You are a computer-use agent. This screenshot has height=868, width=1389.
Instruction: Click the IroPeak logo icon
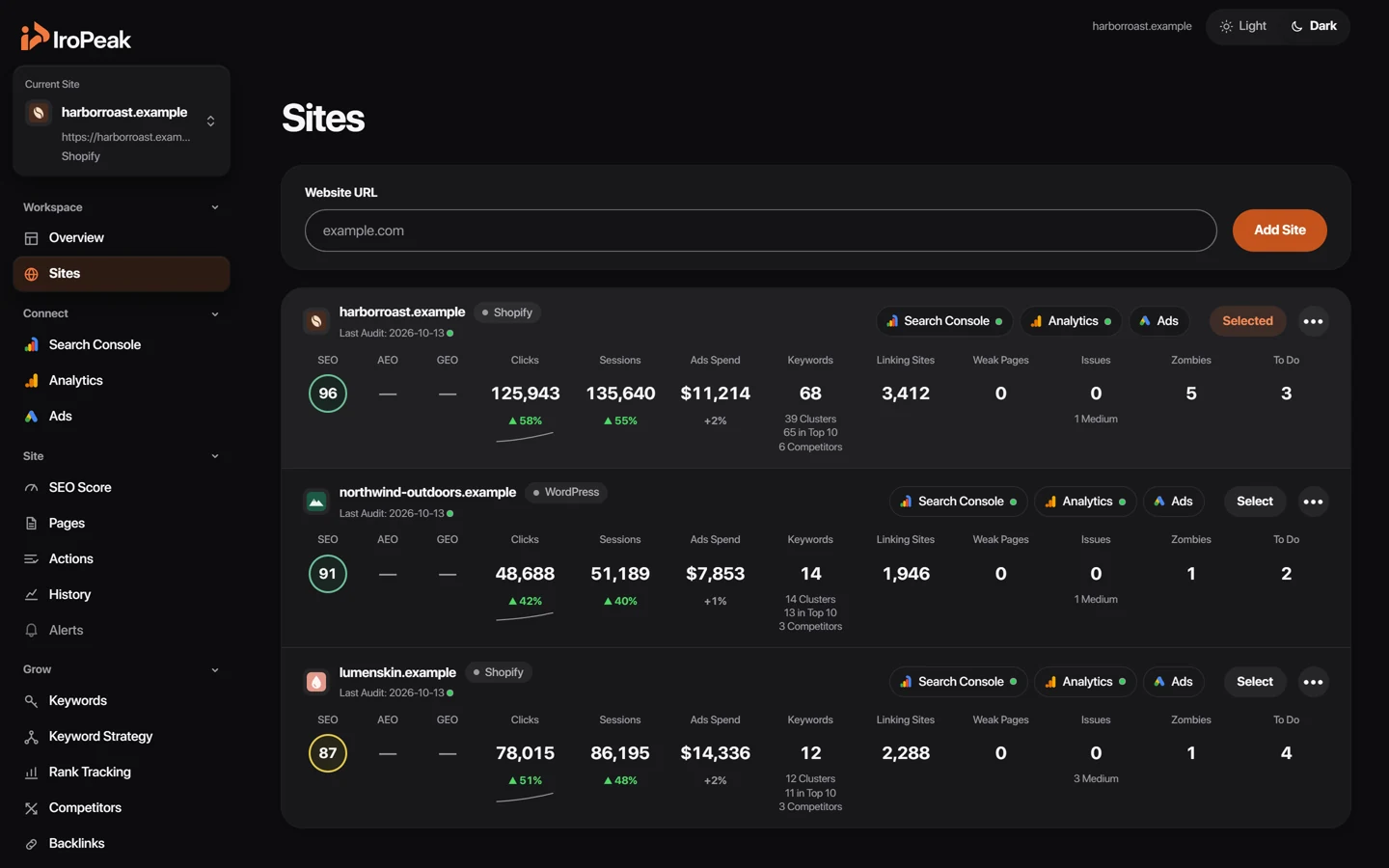(34, 36)
